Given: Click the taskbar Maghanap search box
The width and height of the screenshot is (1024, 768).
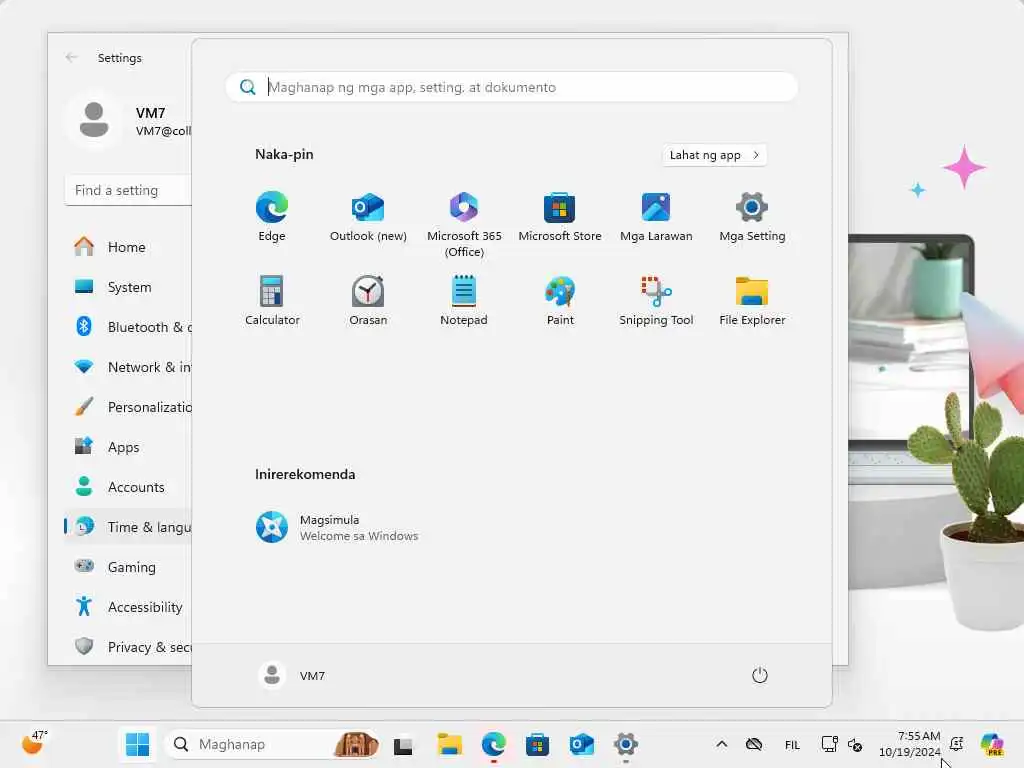Looking at the screenshot, I should [273, 744].
